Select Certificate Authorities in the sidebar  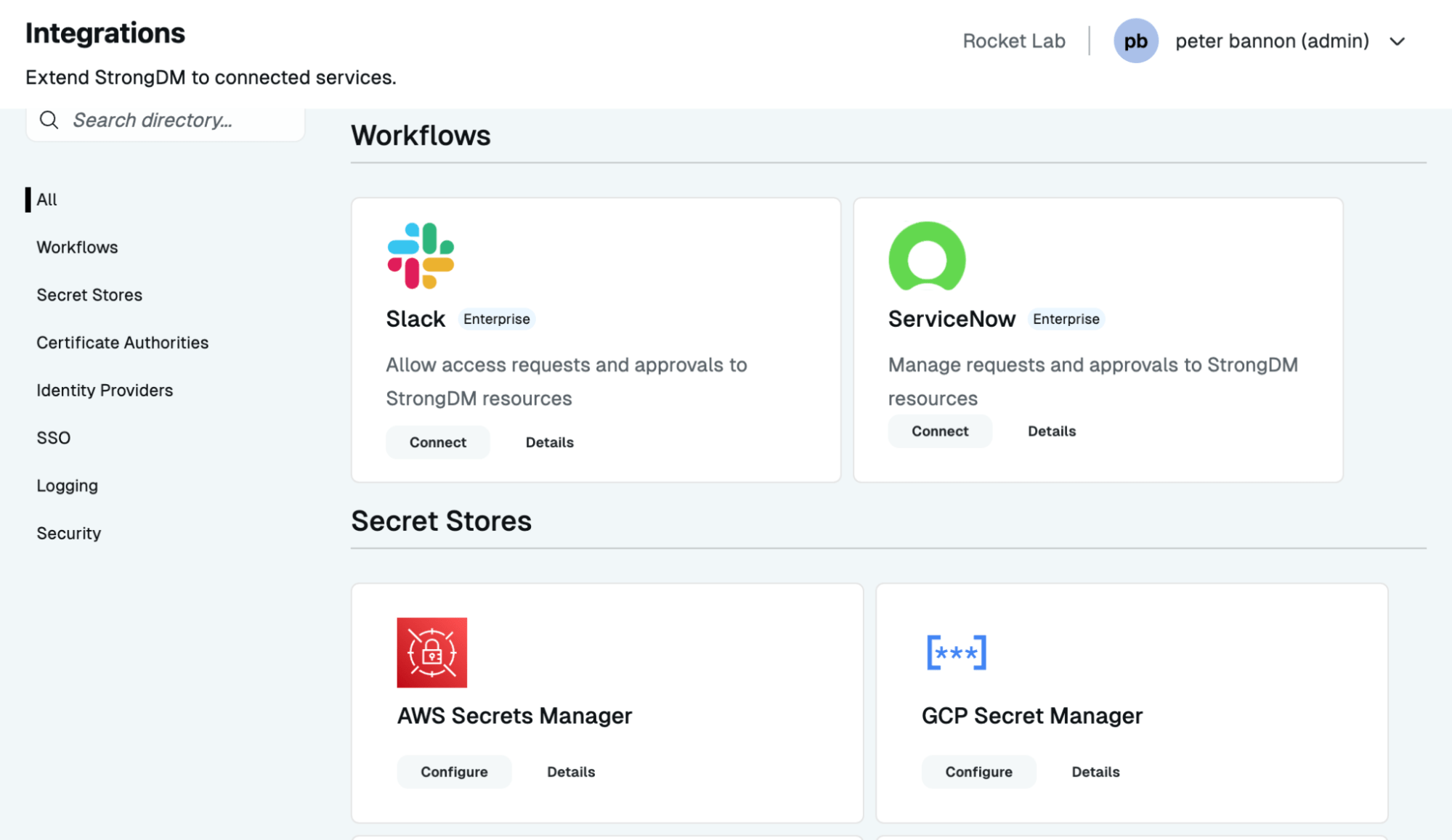pos(122,342)
